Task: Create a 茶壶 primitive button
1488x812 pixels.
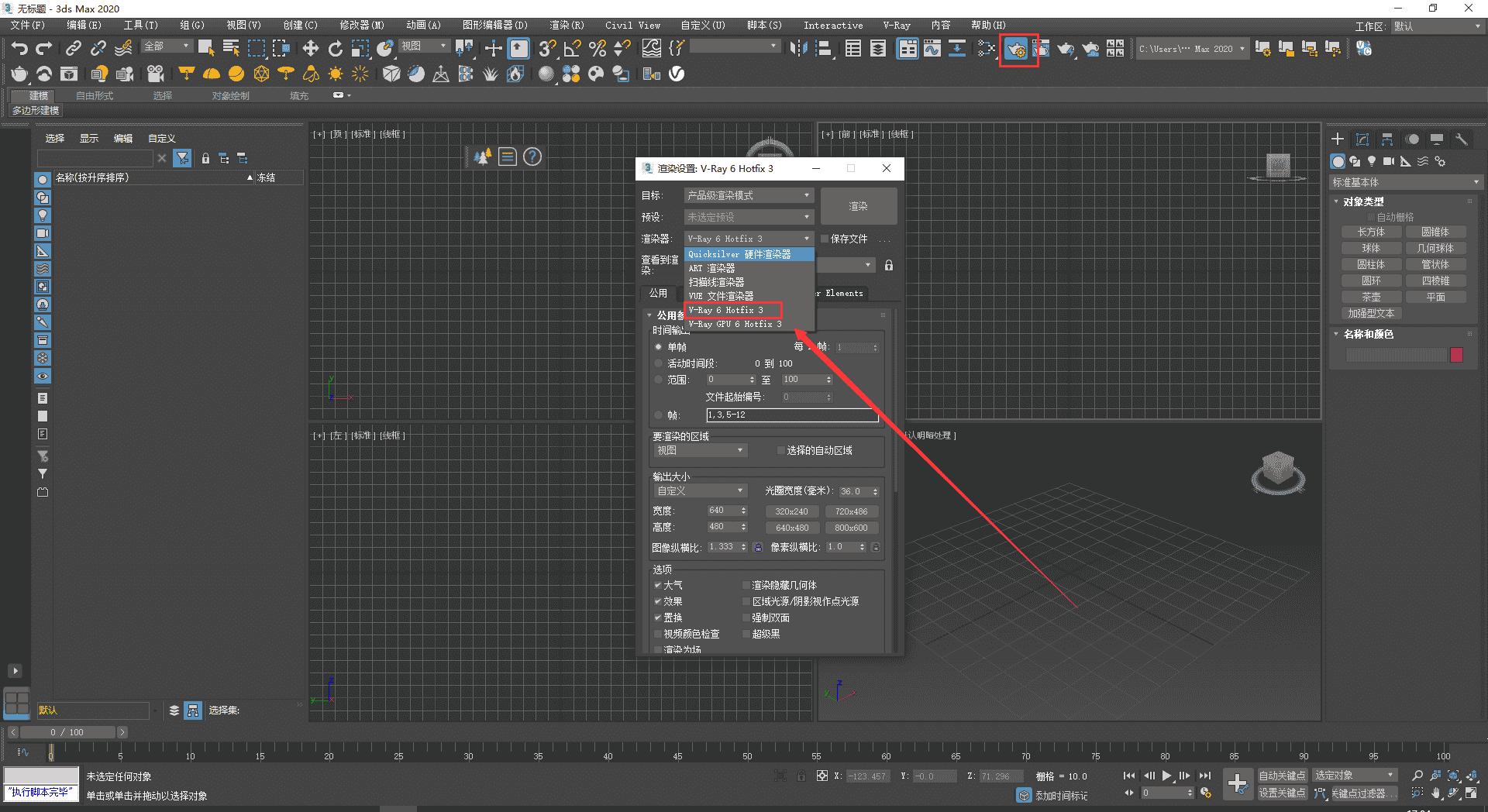Action: point(1371,297)
